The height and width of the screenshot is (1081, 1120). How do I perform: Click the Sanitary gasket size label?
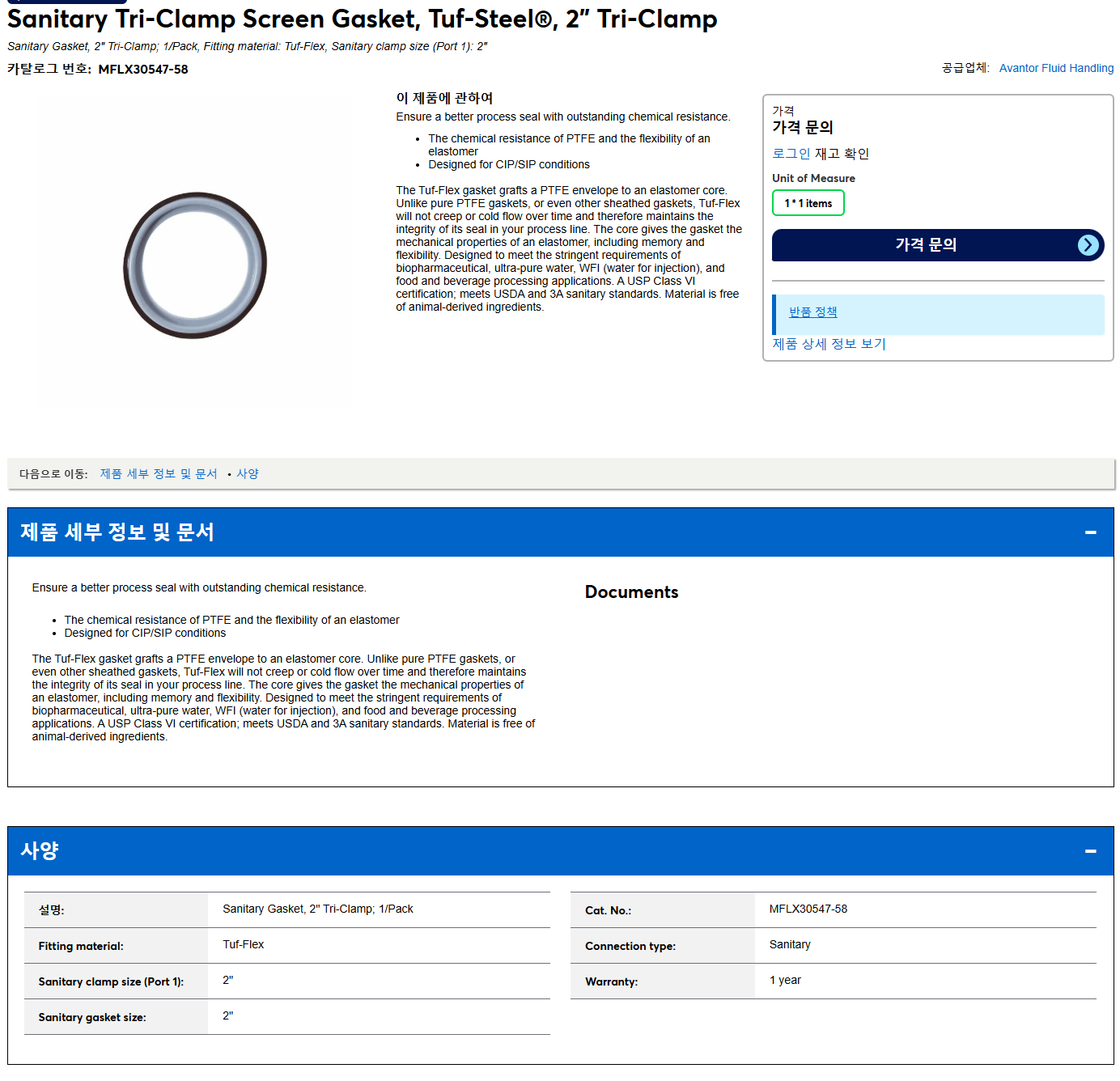pos(92,1017)
